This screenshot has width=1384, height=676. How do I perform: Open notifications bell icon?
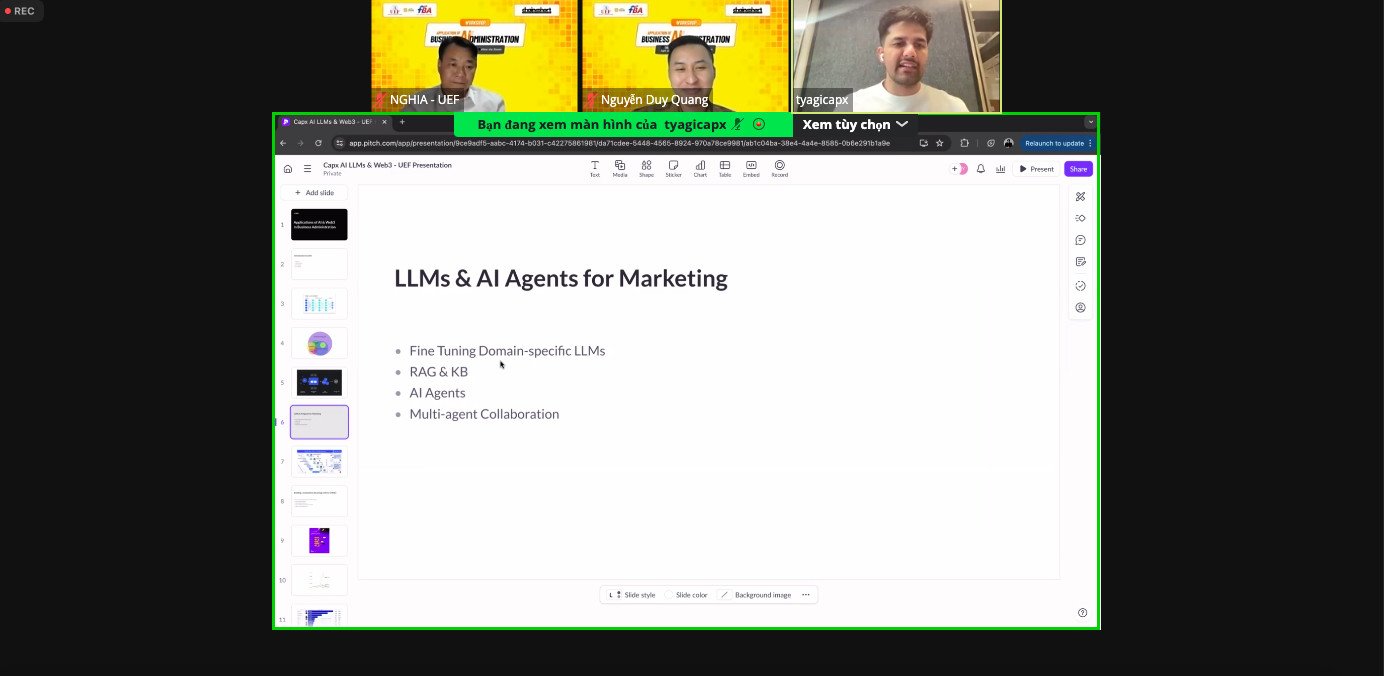pos(981,169)
